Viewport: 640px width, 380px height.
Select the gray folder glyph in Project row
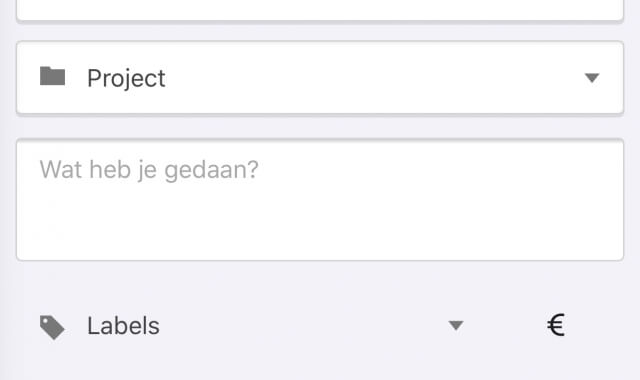pos(52,76)
